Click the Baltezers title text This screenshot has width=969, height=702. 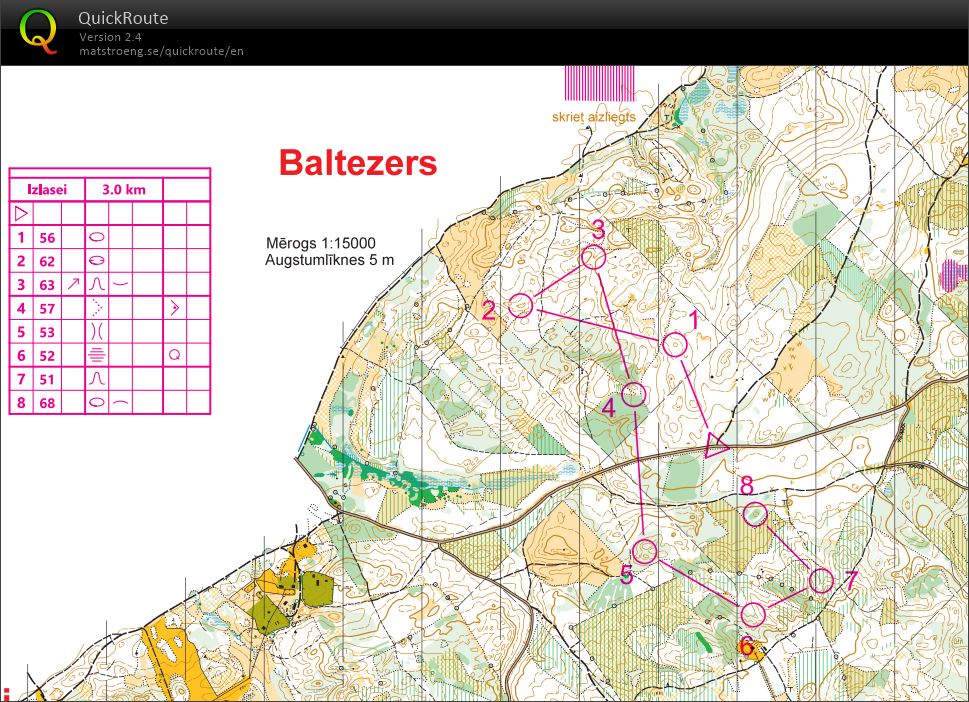(x=359, y=164)
